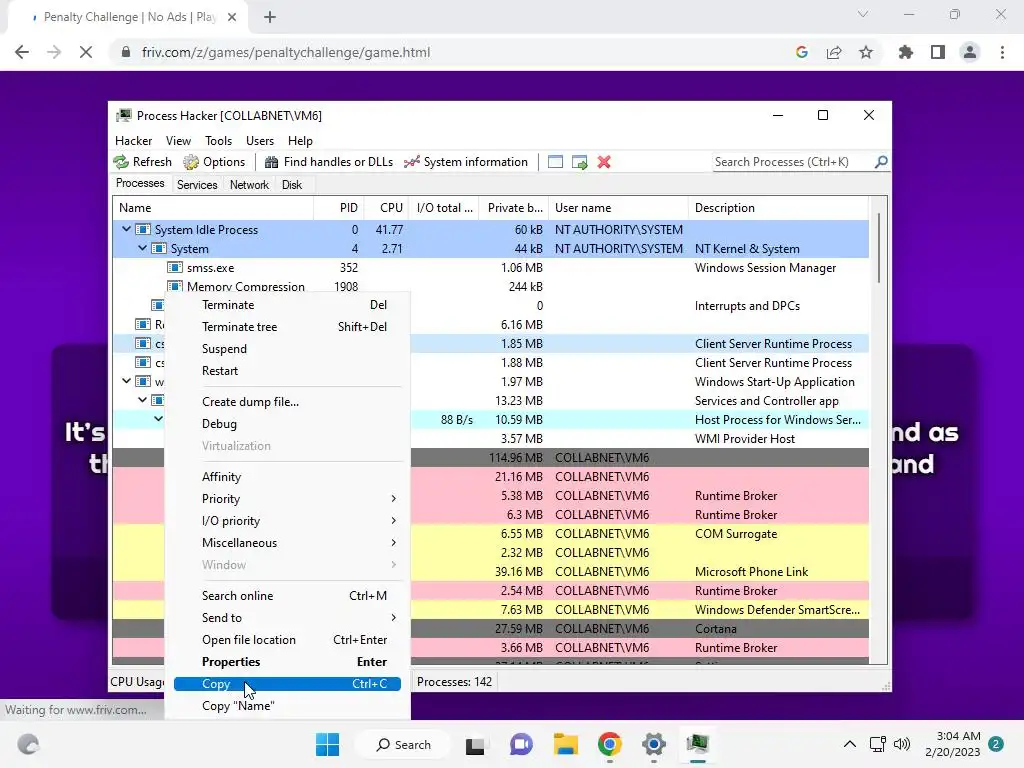Stop loading the Chrome page
Image resolution: width=1024 pixels, height=768 pixels.
click(86, 52)
